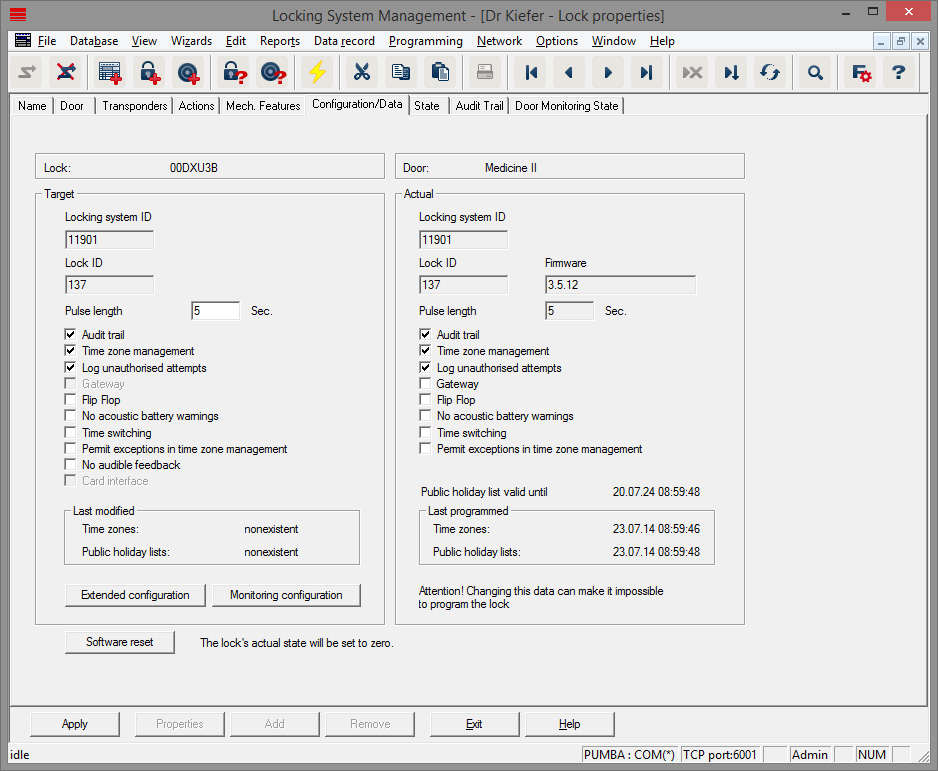Click the read lock icon with question mark

pyautogui.click(x=232, y=72)
